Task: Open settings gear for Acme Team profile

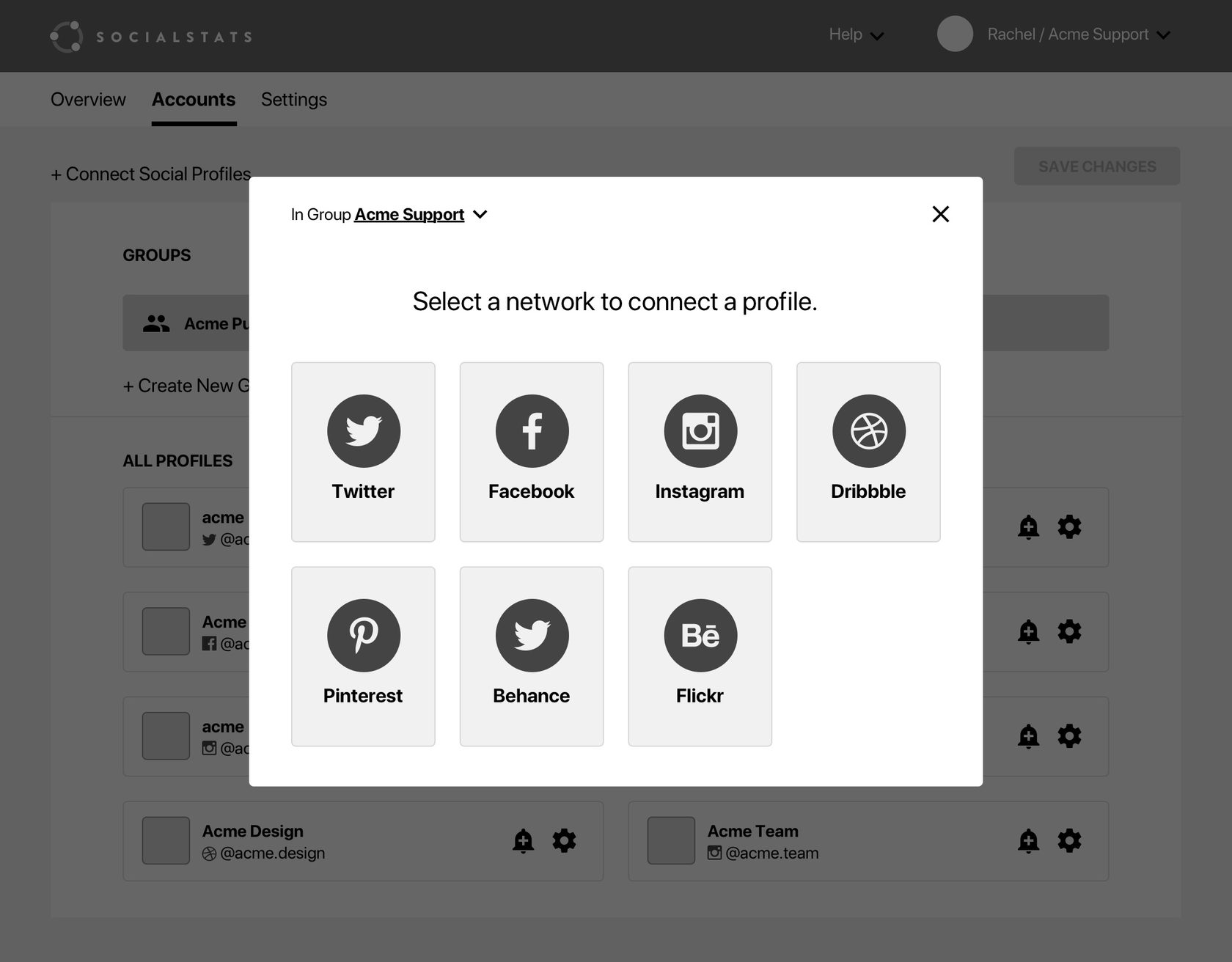Action: (1069, 840)
